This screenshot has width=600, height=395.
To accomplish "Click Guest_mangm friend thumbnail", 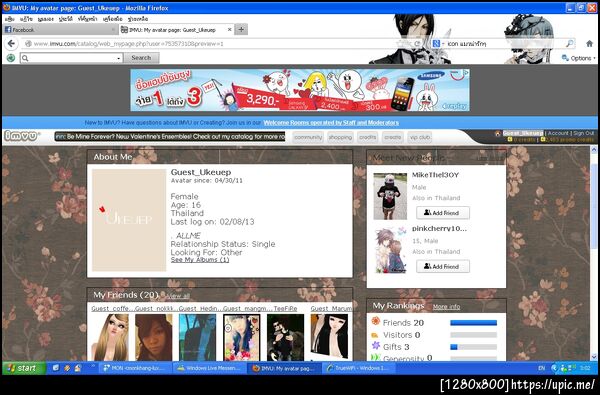I will click(x=241, y=337).
